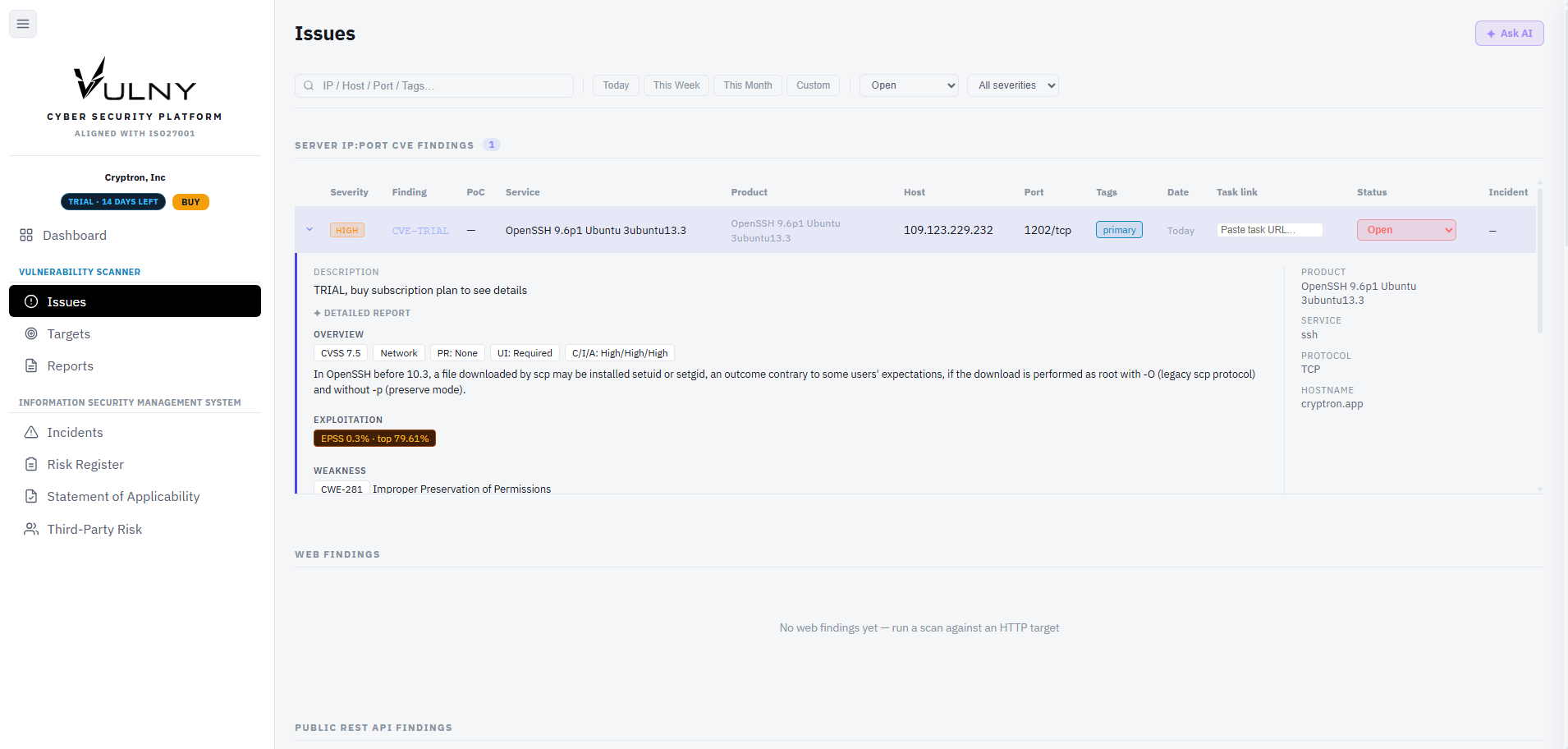1568x749 pixels.
Task: Filter issues by This Week
Action: click(x=676, y=85)
